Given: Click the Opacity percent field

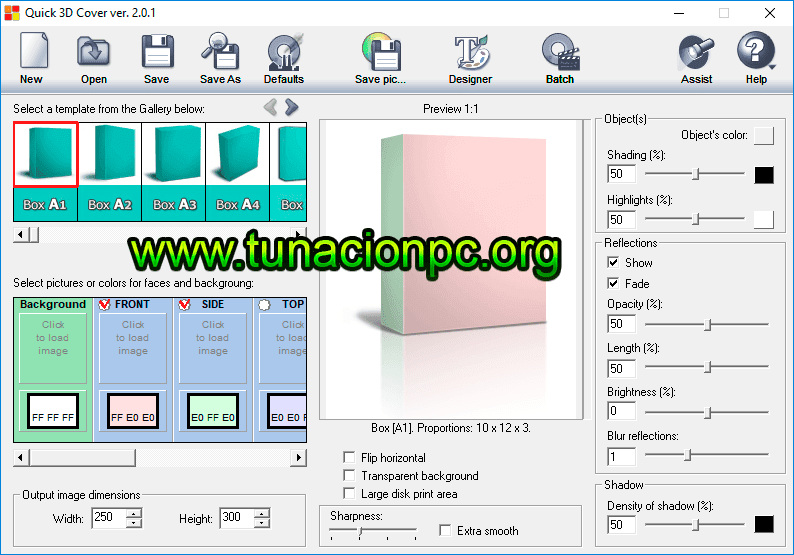Looking at the screenshot, I should coord(621,324).
